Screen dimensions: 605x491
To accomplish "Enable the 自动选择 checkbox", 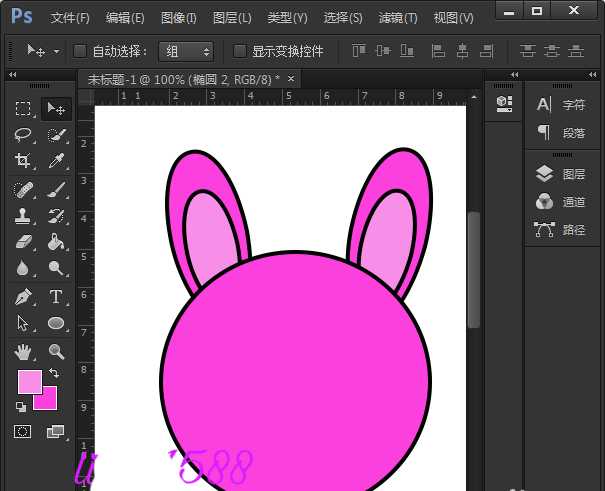I will click(x=81, y=51).
